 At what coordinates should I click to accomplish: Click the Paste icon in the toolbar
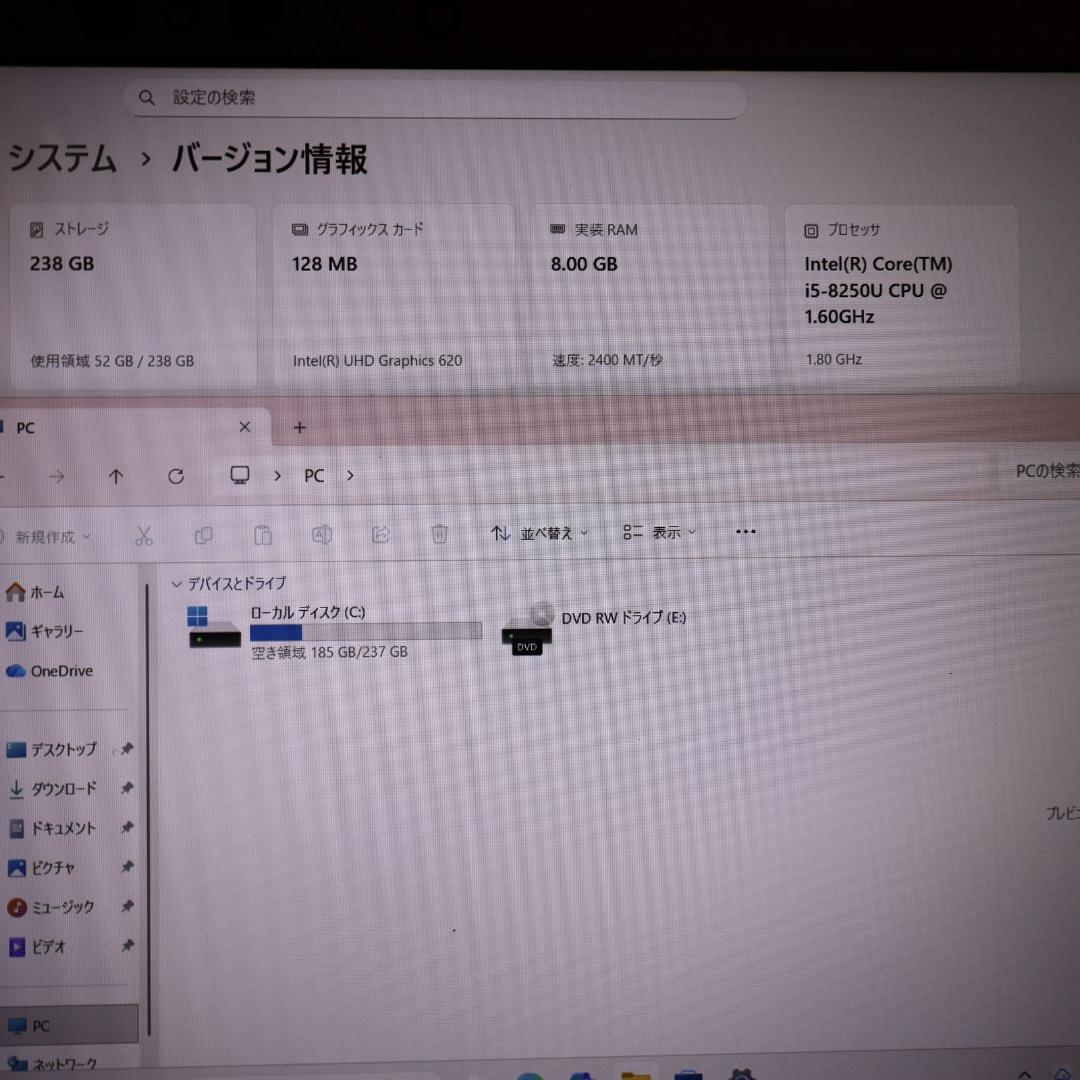263,536
